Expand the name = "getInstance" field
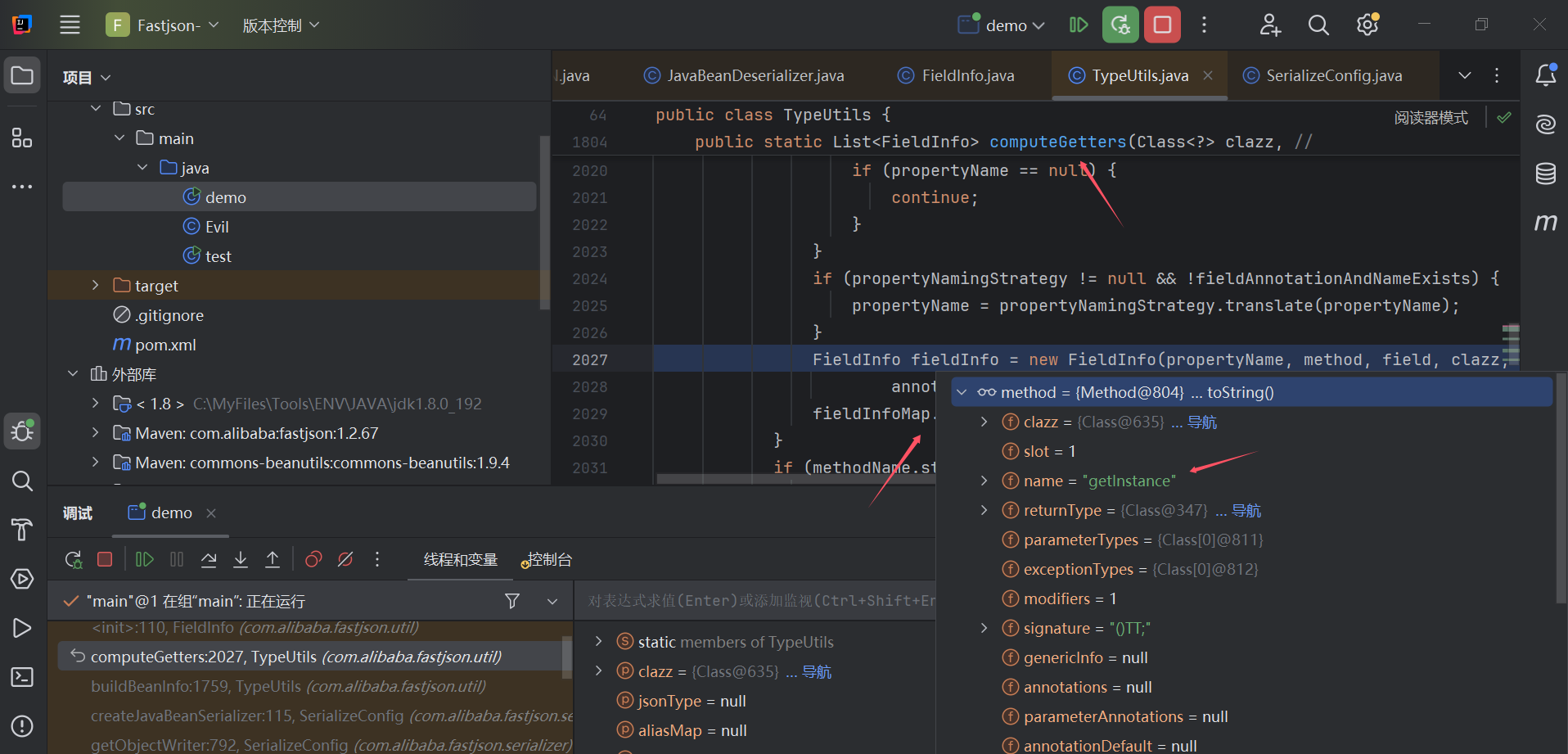 pyautogui.click(x=985, y=481)
